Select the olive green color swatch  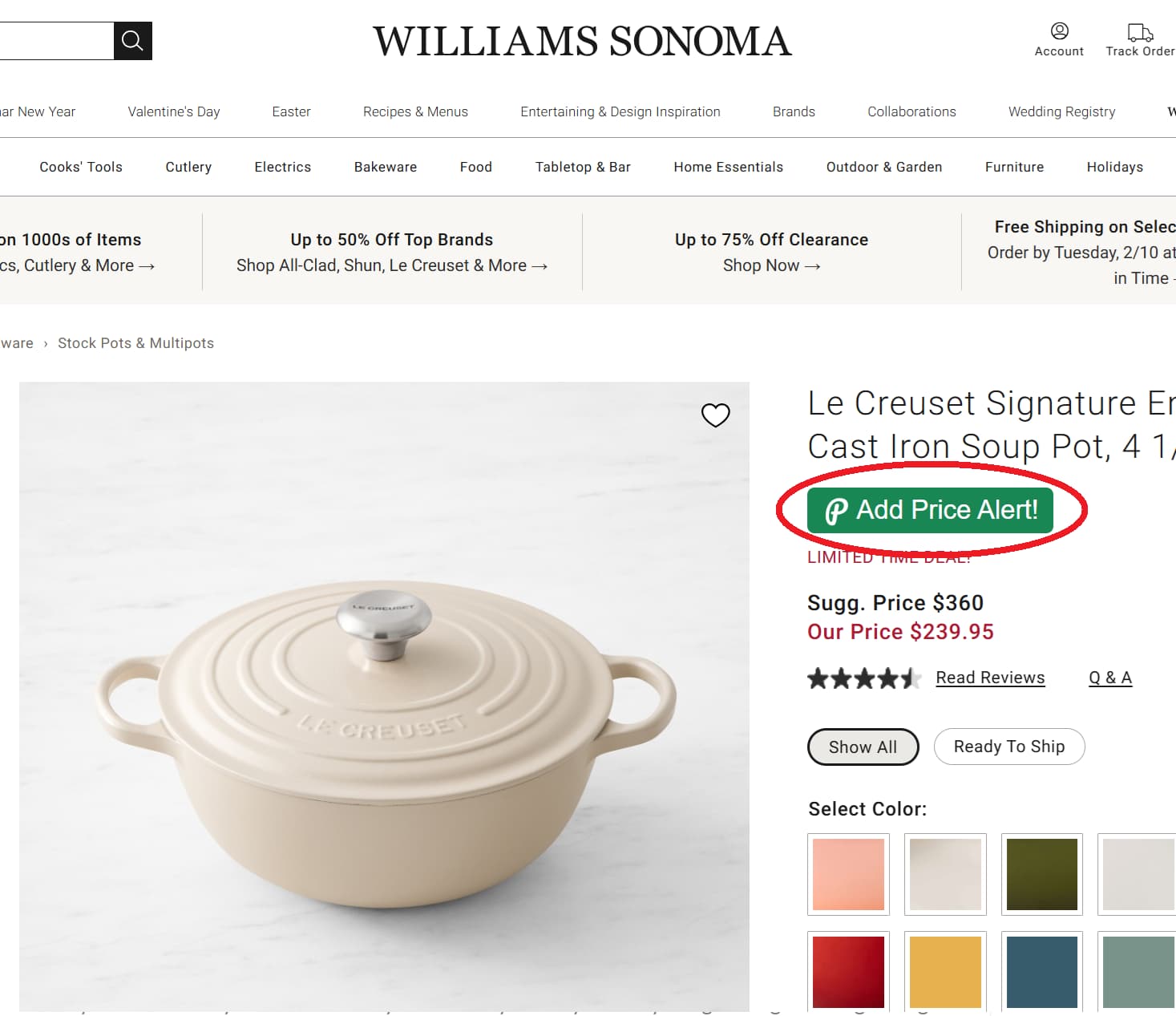1042,874
